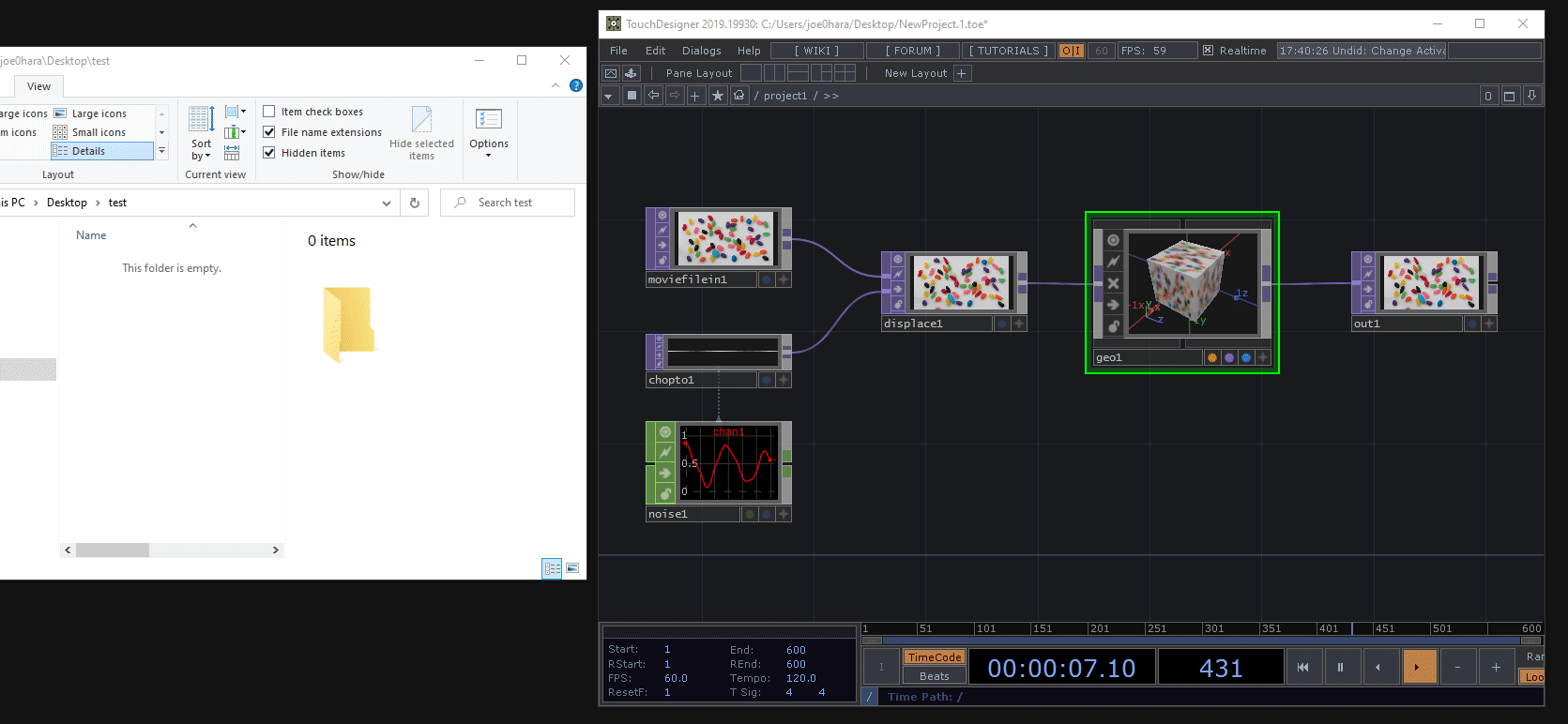Click the home network icon in the path bar
The image size is (1568, 724).
click(739, 96)
